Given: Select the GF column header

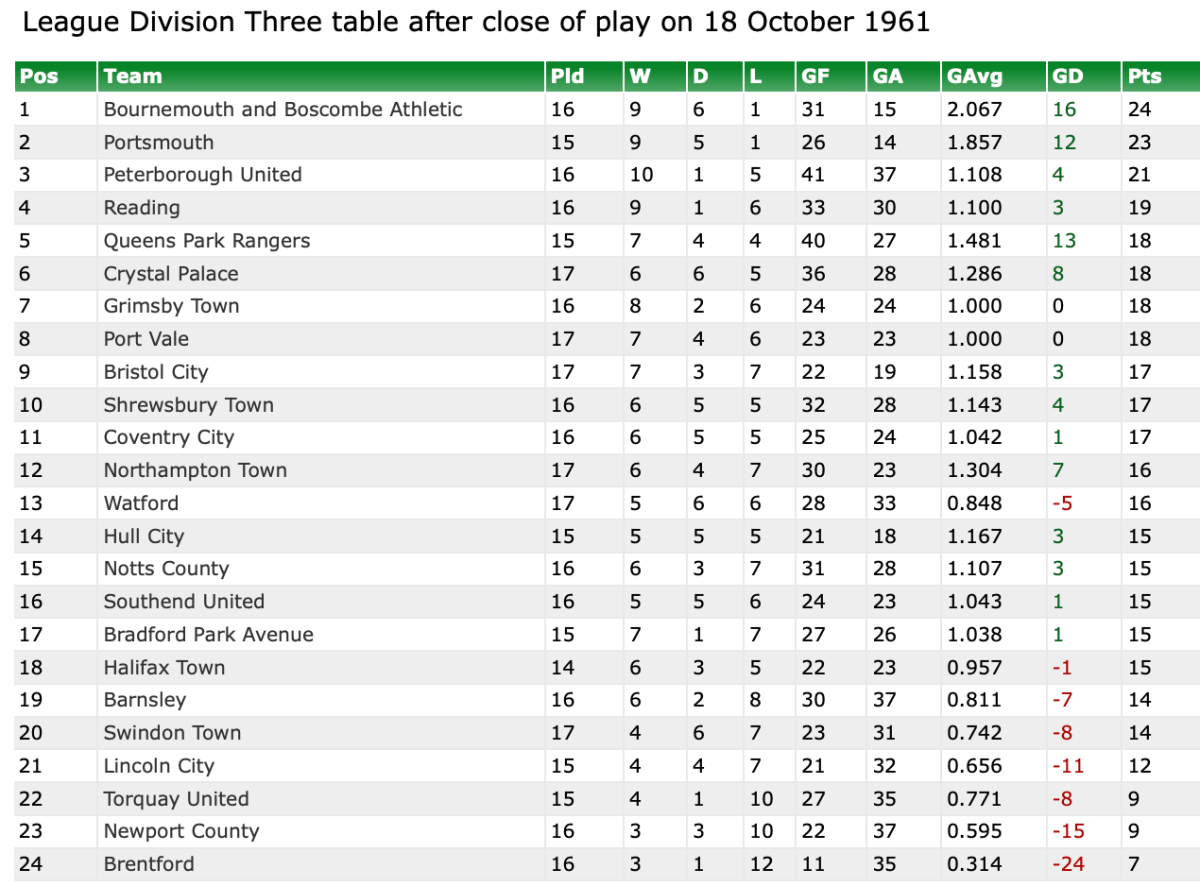Looking at the screenshot, I should (814, 76).
